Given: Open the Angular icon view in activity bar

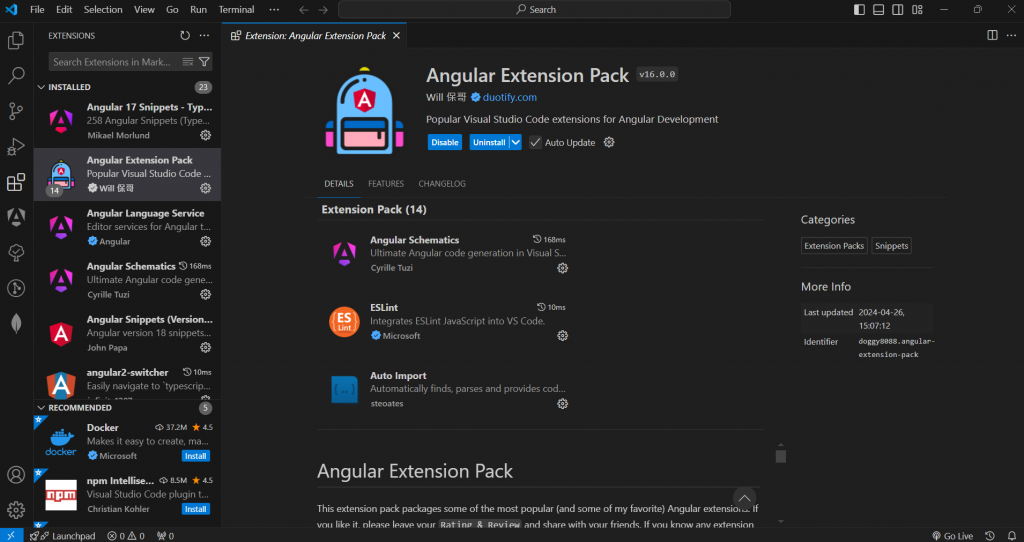Looking at the screenshot, I should tap(16, 217).
